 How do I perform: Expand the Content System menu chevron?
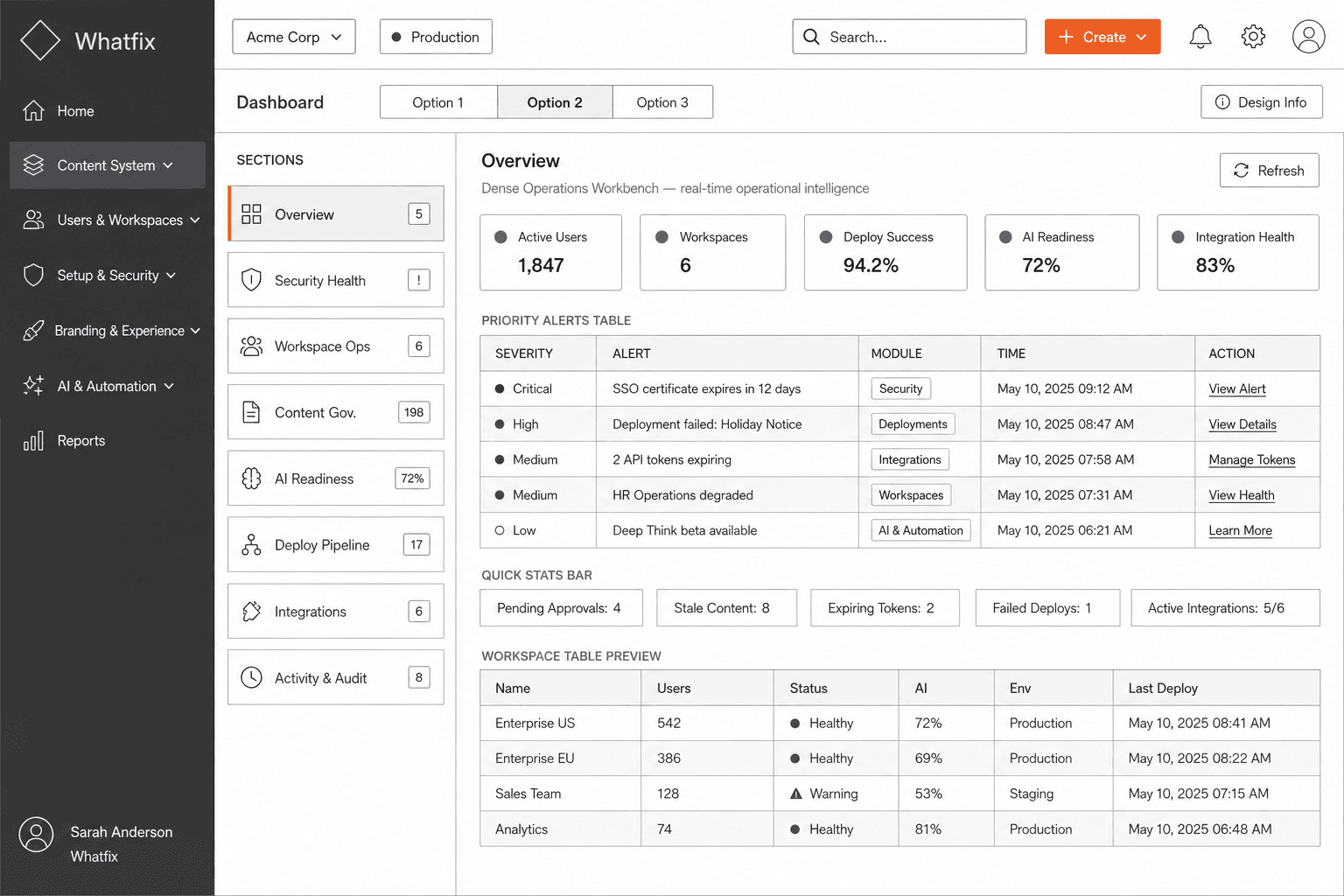(168, 165)
